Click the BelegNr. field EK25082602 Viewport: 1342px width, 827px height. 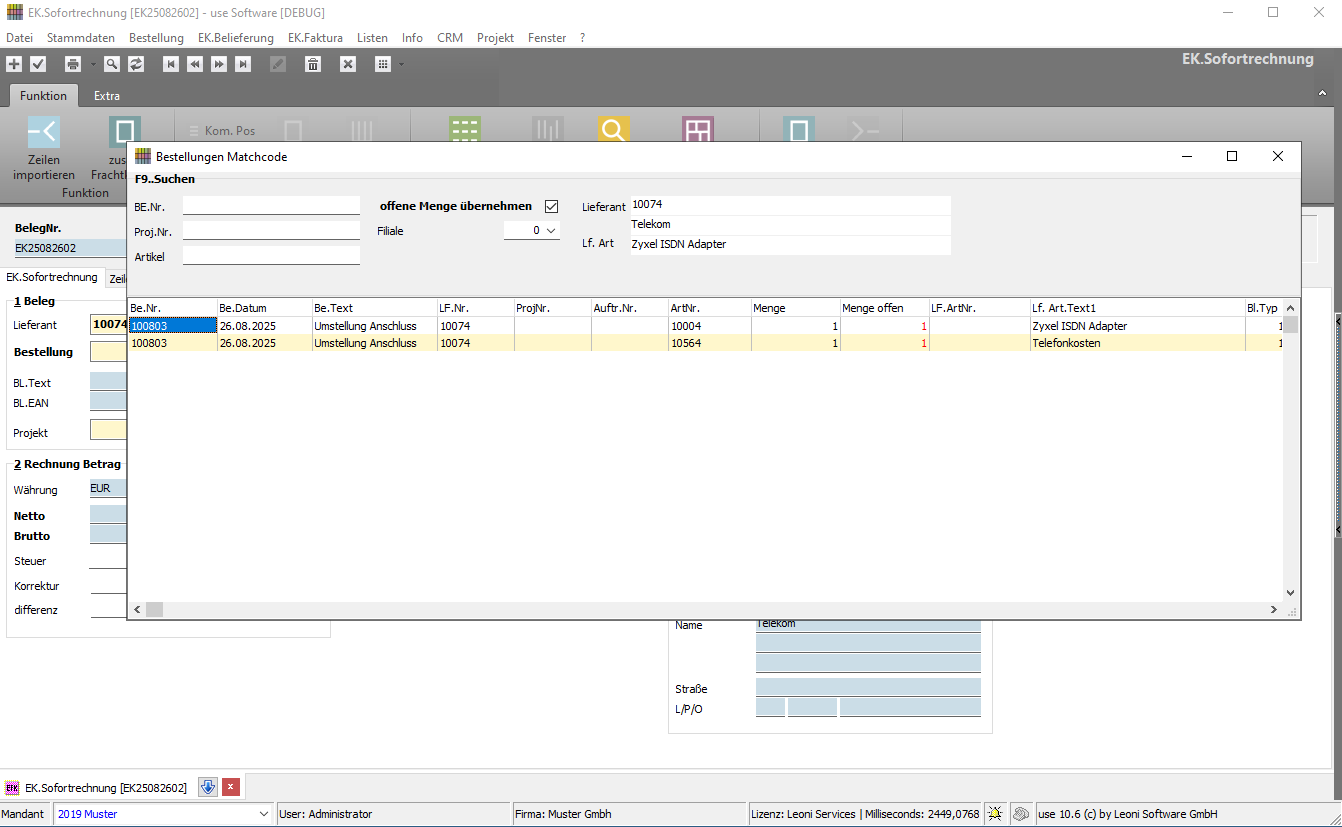point(70,248)
